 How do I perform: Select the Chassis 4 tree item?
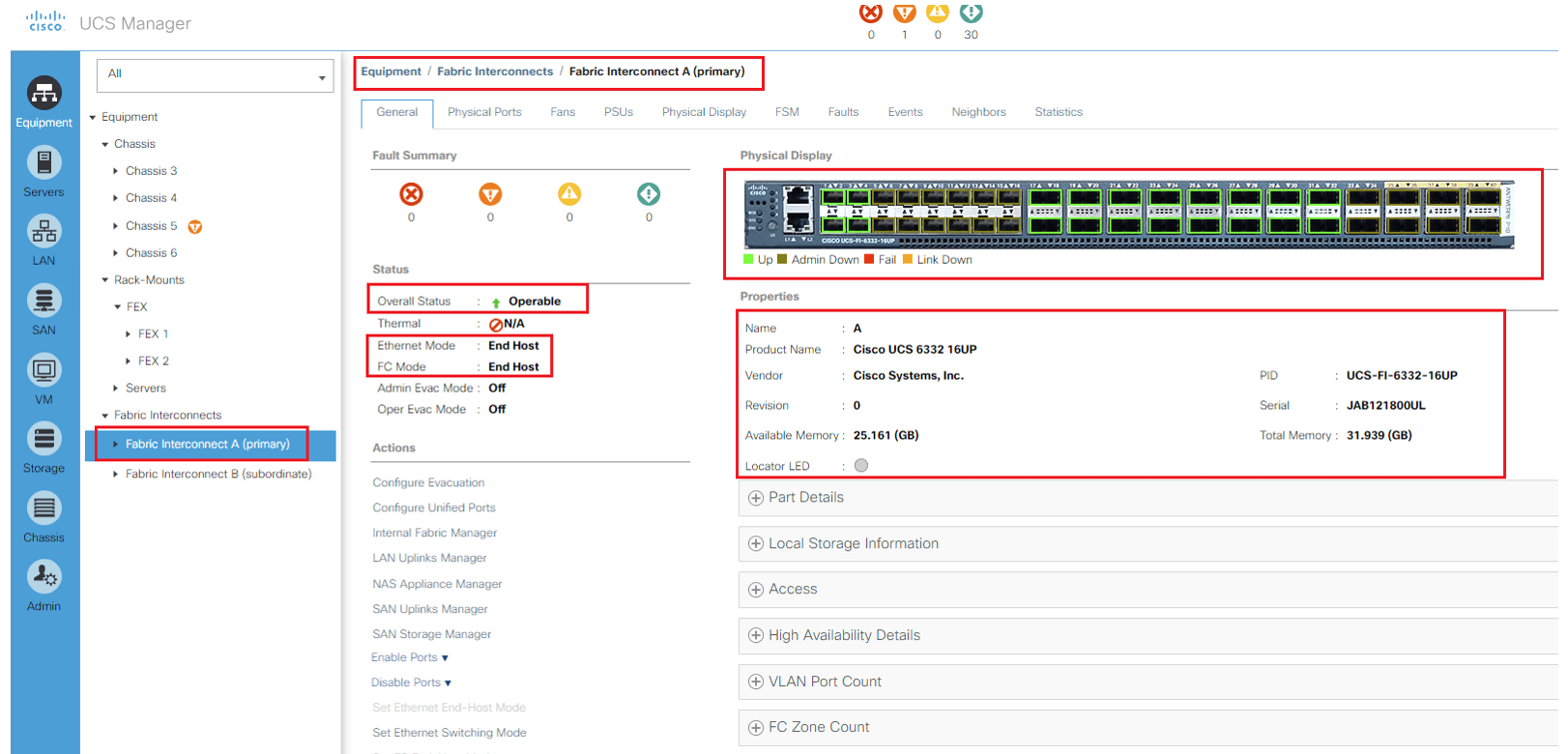point(151,198)
